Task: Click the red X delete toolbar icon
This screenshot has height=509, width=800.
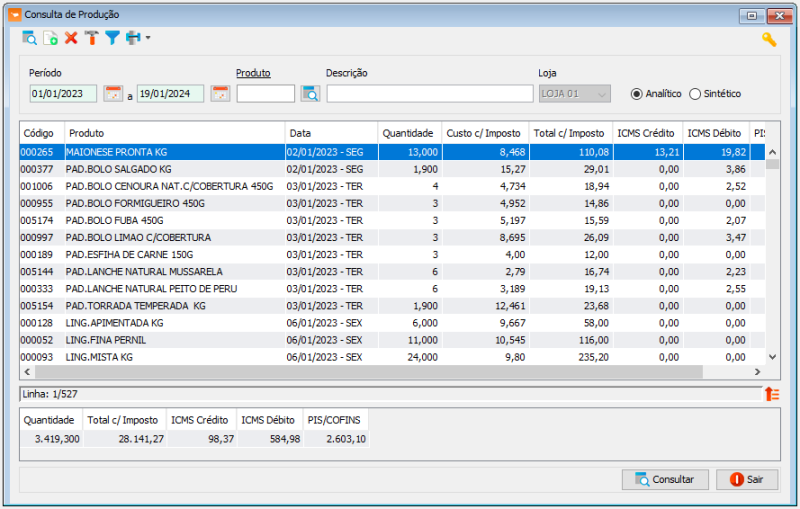Action: click(71, 38)
